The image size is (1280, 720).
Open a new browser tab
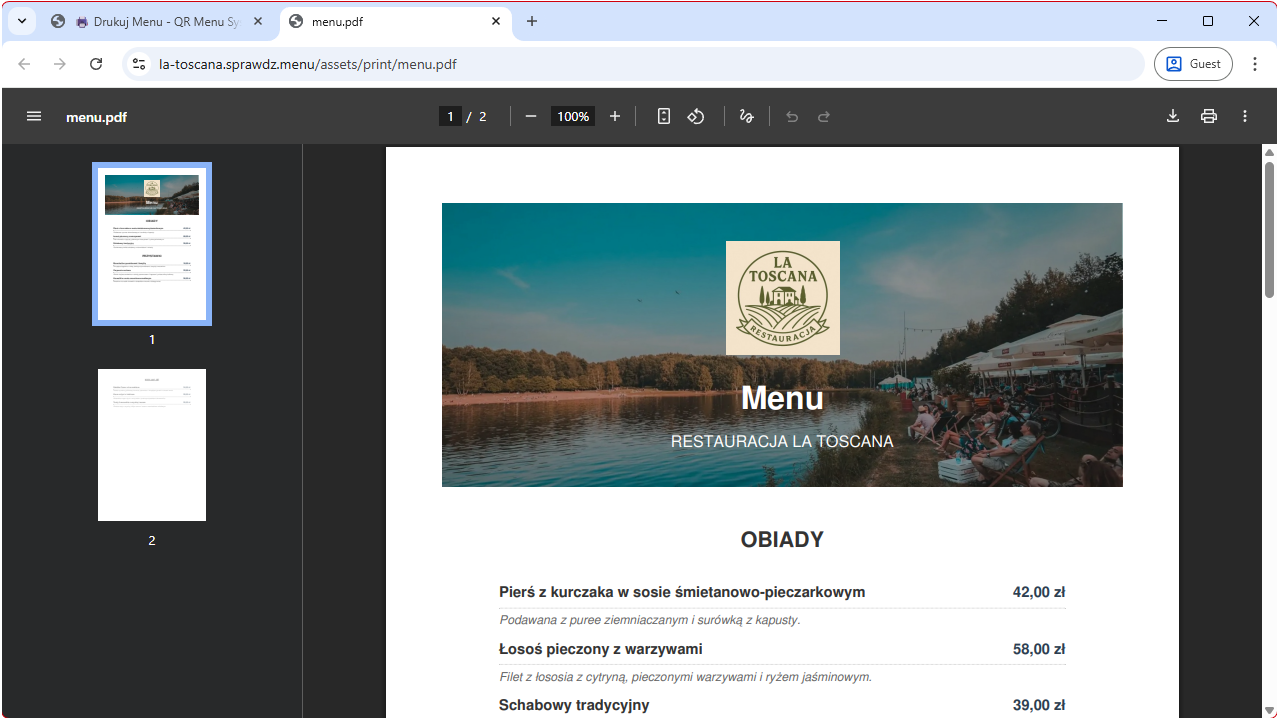[531, 20]
